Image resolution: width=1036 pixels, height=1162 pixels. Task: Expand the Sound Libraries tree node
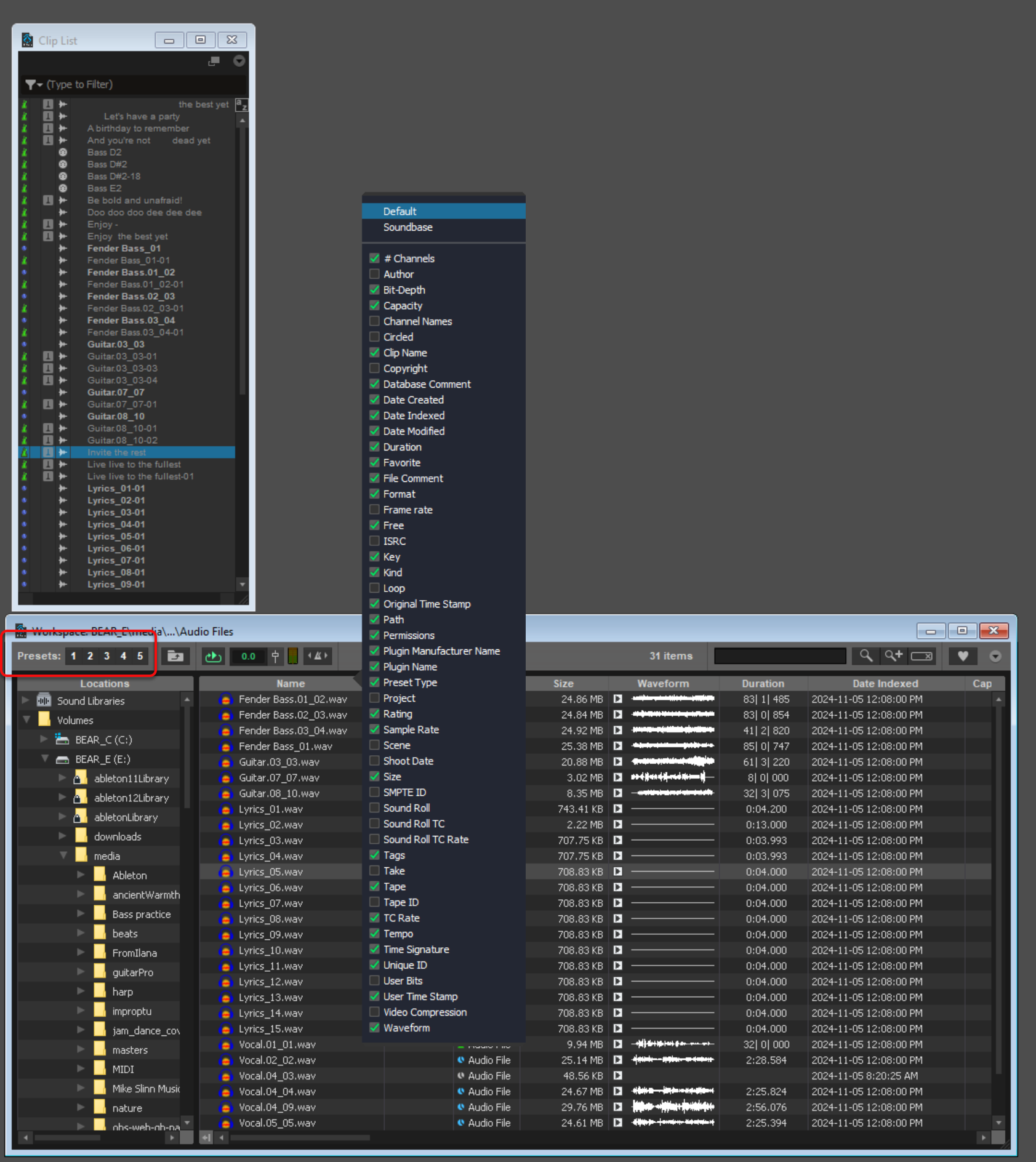click(26, 700)
